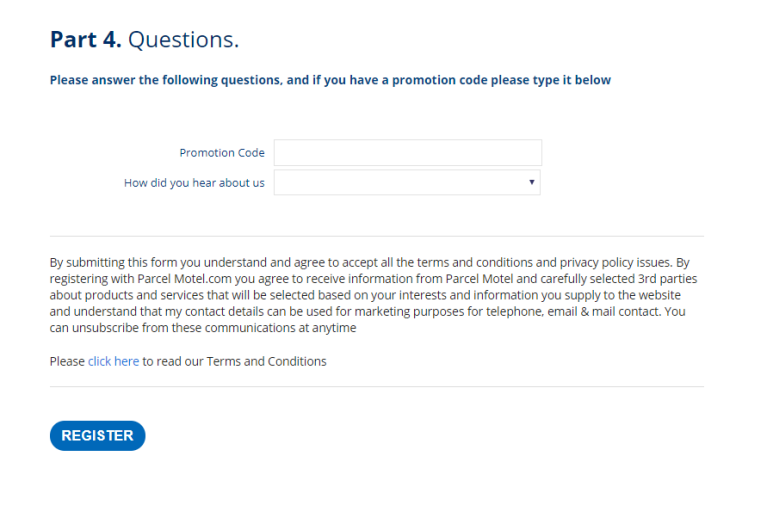
Task: Click 'By submitting this form' opening text
Action: 113,262
